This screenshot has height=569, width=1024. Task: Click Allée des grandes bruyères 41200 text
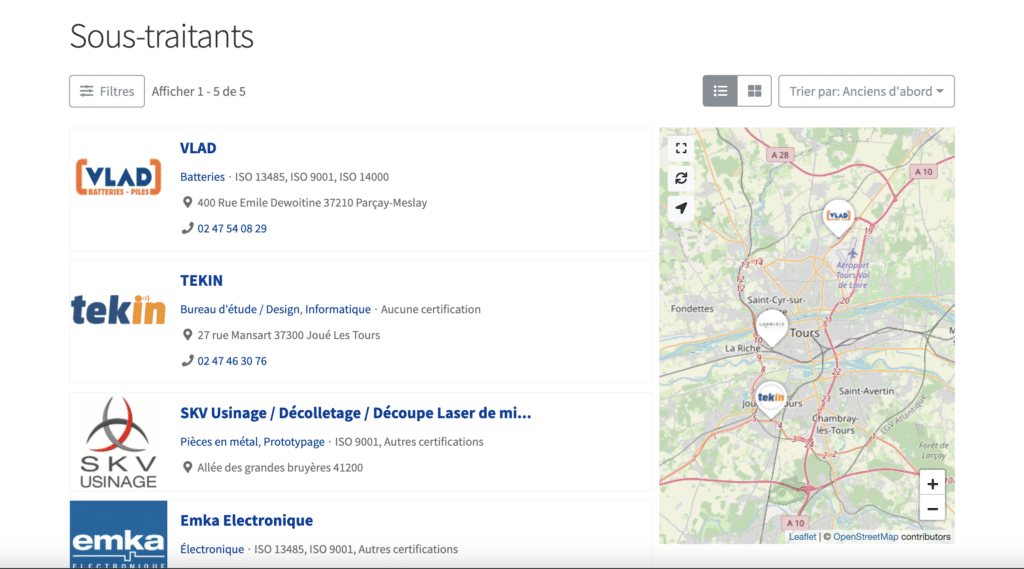[280, 468]
